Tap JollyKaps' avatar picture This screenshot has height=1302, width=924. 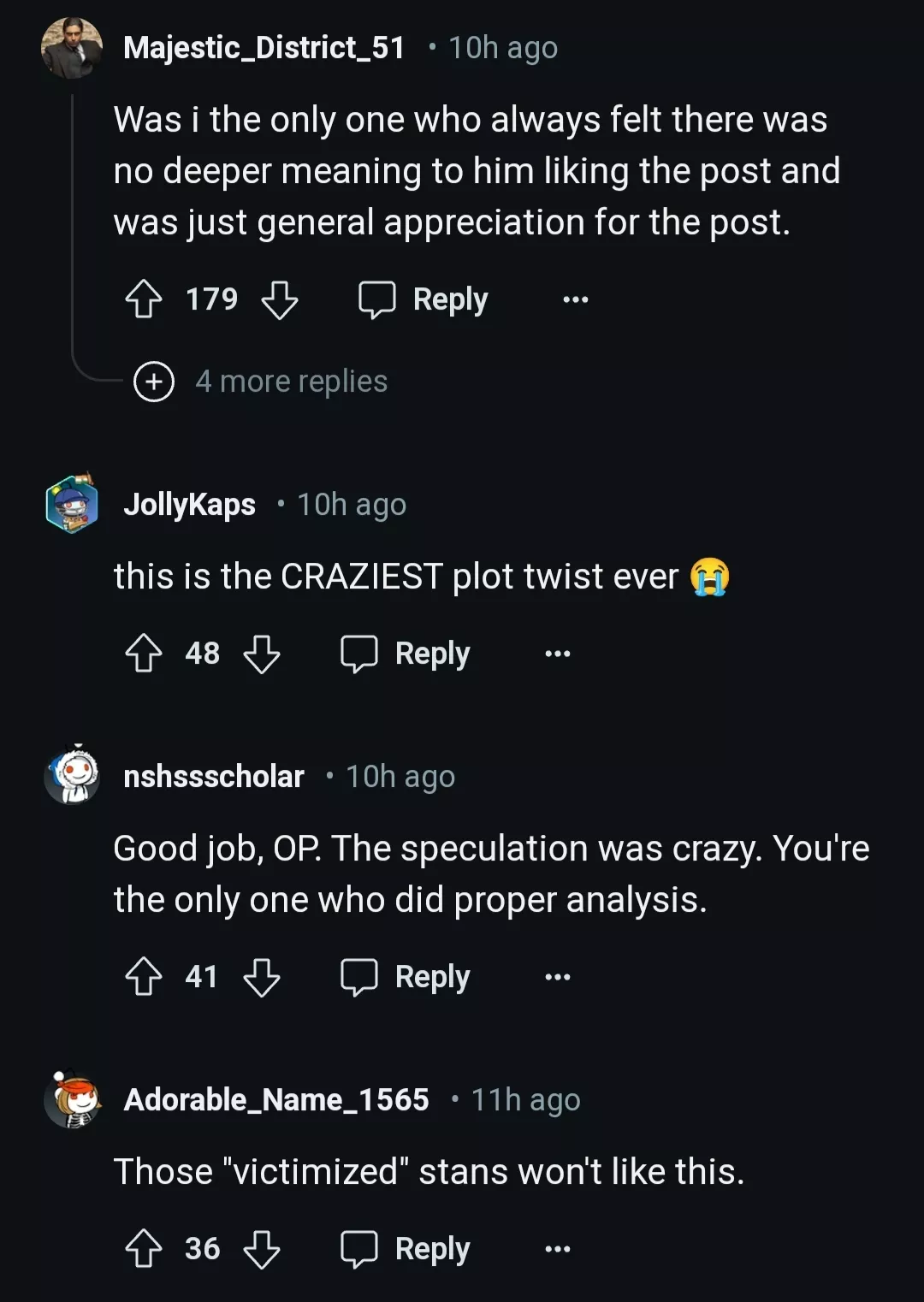[72, 505]
